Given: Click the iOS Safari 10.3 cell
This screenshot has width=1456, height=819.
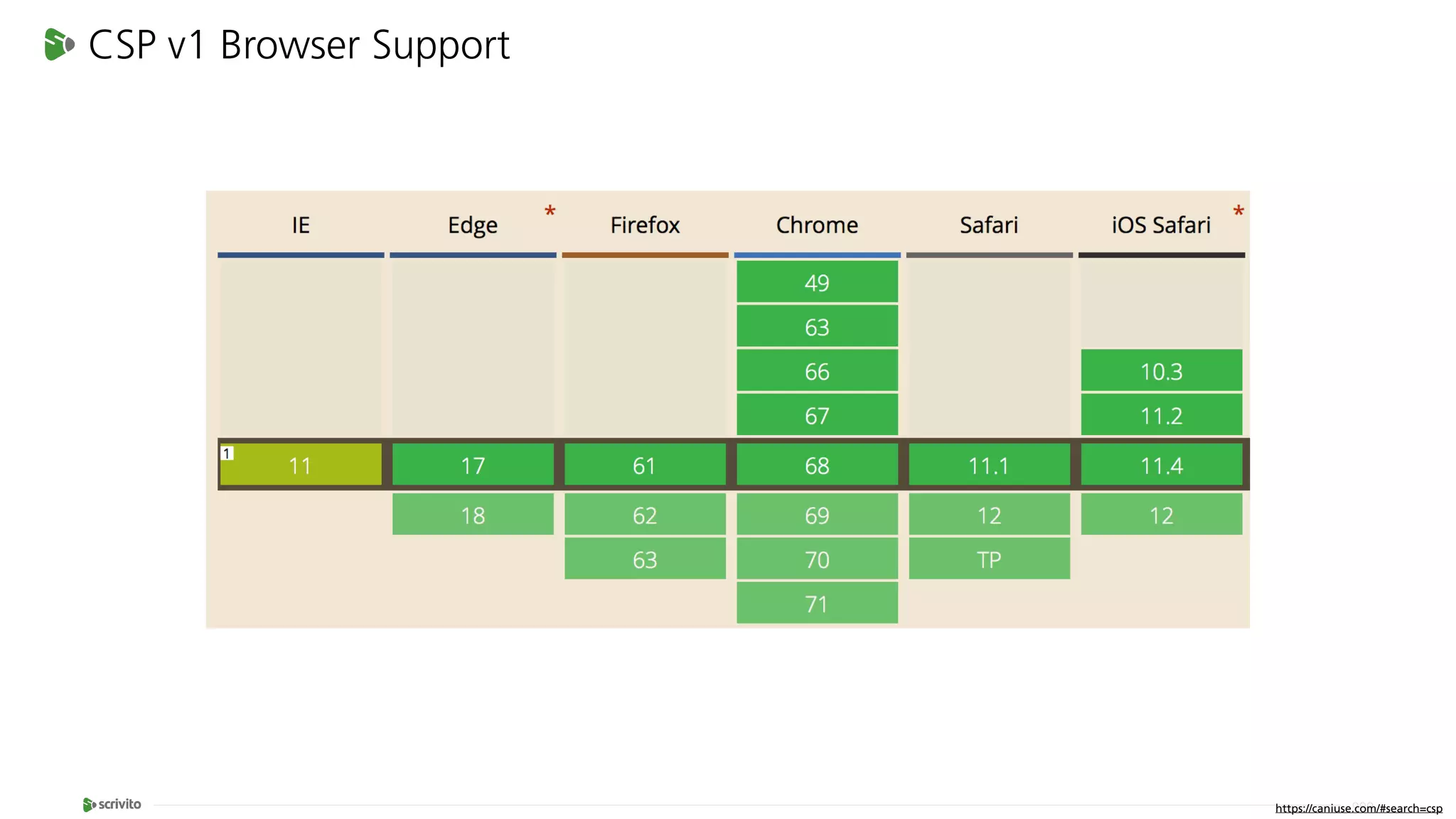Looking at the screenshot, I should click(x=1161, y=371).
